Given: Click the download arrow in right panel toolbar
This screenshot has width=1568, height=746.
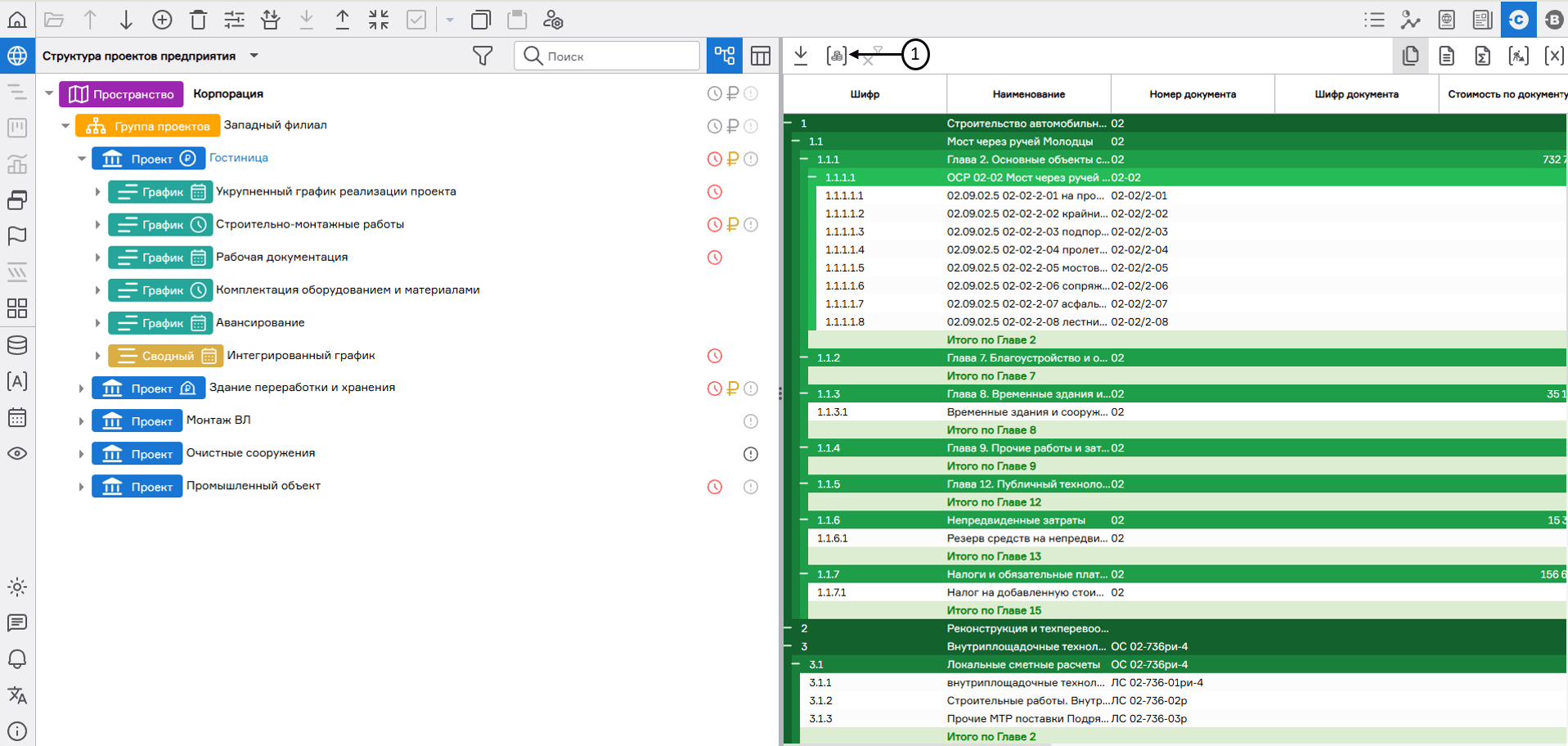Looking at the screenshot, I should [801, 56].
